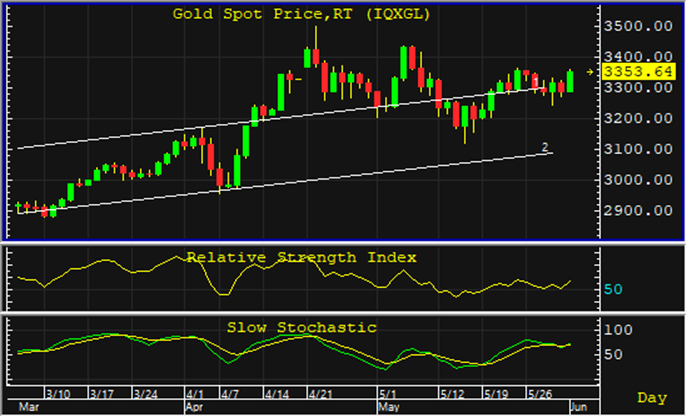Click the Relative Strength Index panel title
The height and width of the screenshot is (417, 687).
(x=301, y=258)
